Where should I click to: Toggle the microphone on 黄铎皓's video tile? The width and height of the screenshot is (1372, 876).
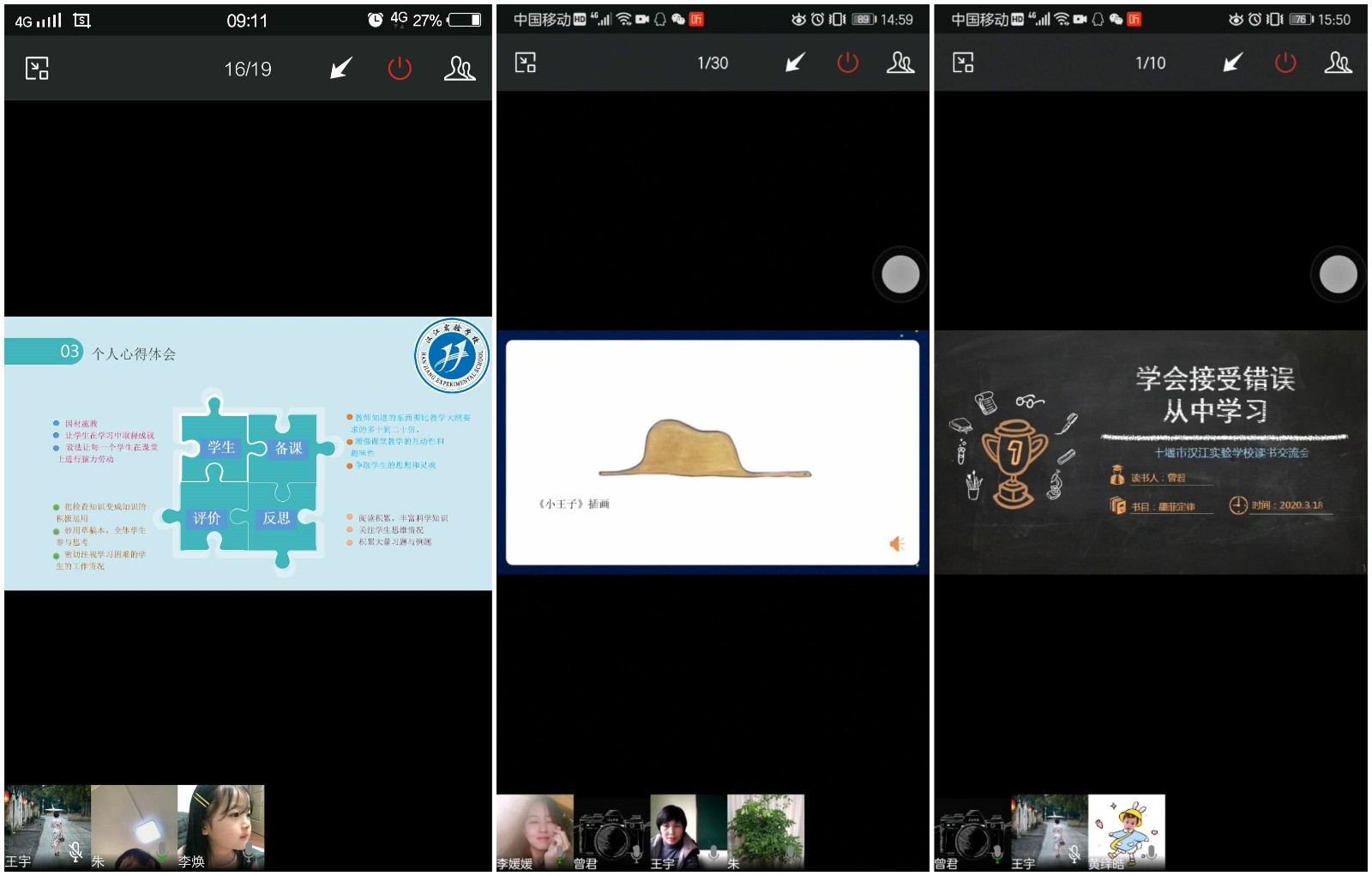click(1152, 852)
